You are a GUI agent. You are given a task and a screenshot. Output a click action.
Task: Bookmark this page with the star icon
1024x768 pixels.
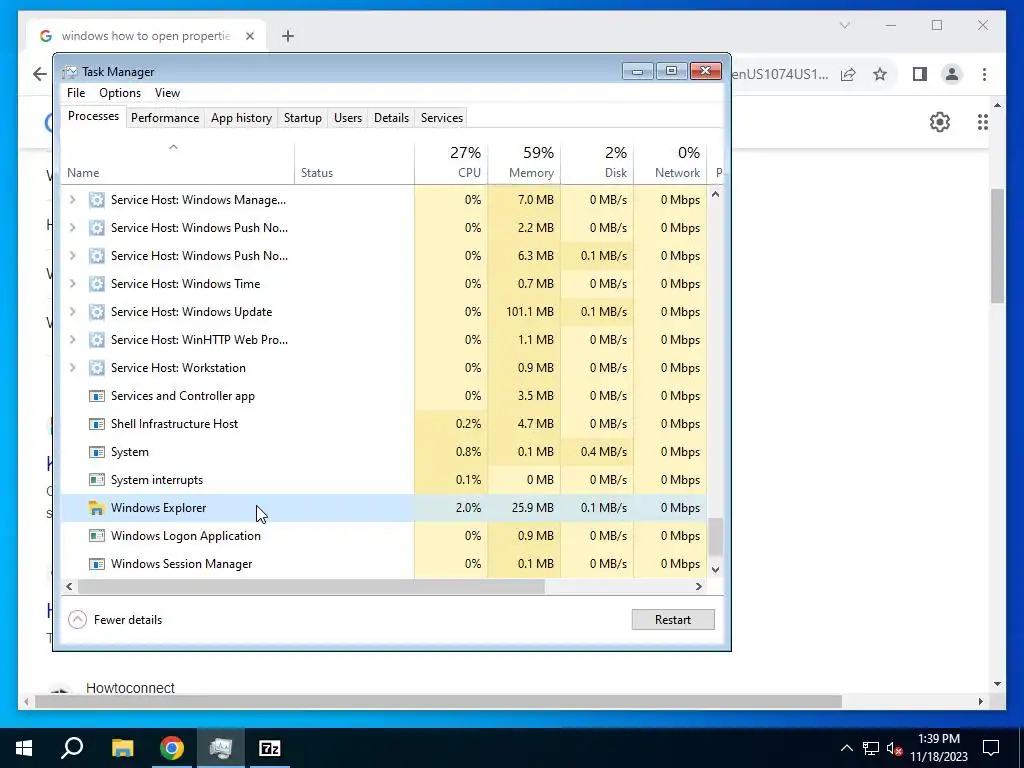(x=880, y=74)
